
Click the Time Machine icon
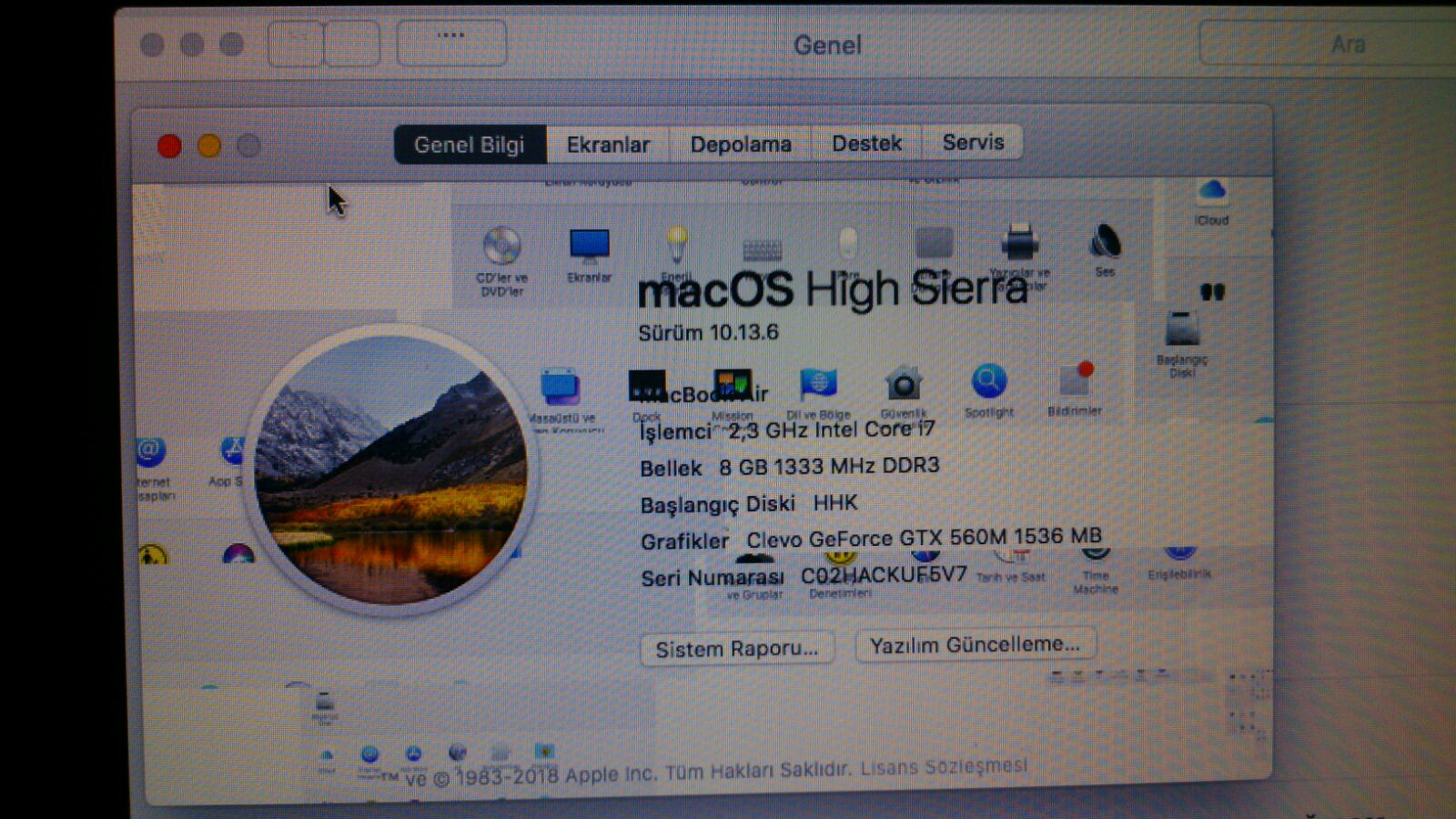click(x=1096, y=554)
